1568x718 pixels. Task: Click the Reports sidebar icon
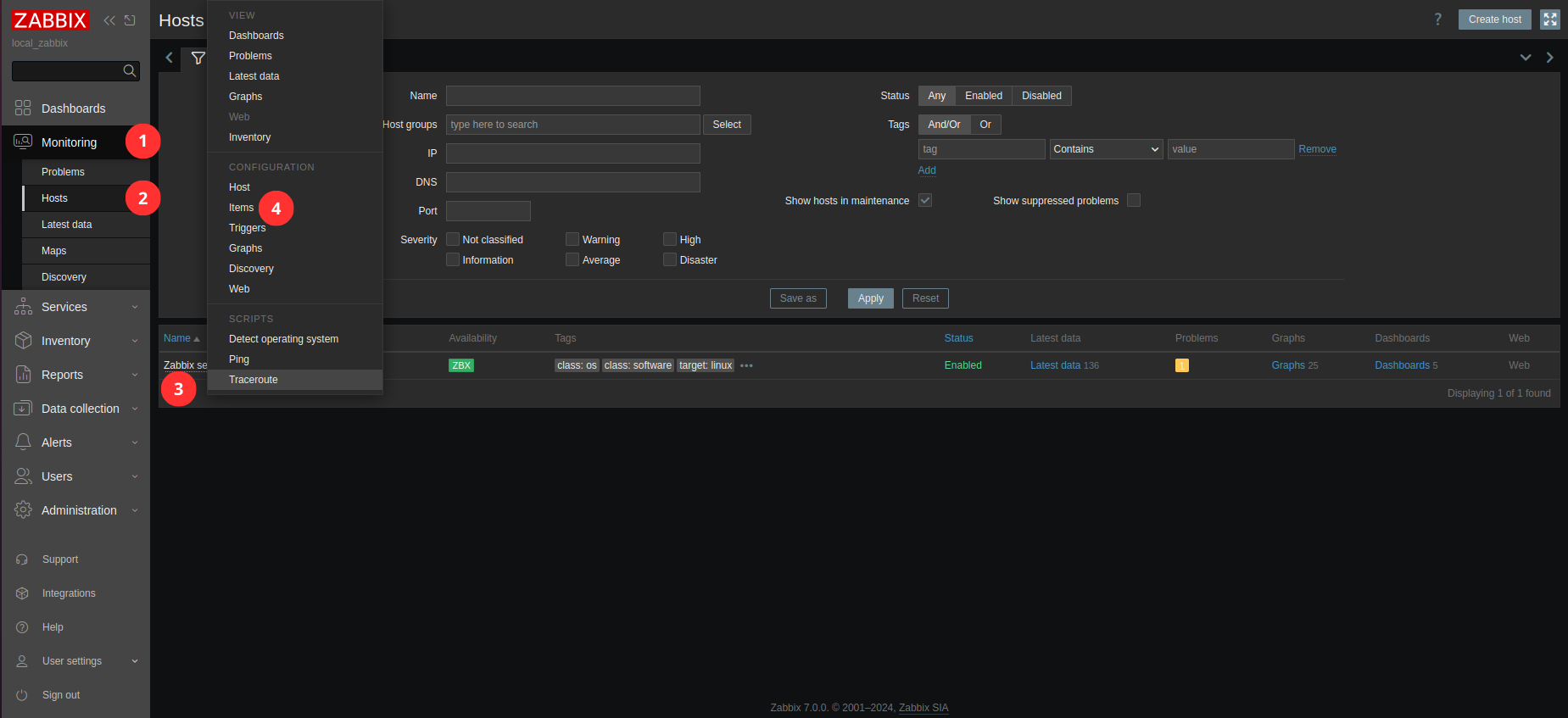coord(23,375)
